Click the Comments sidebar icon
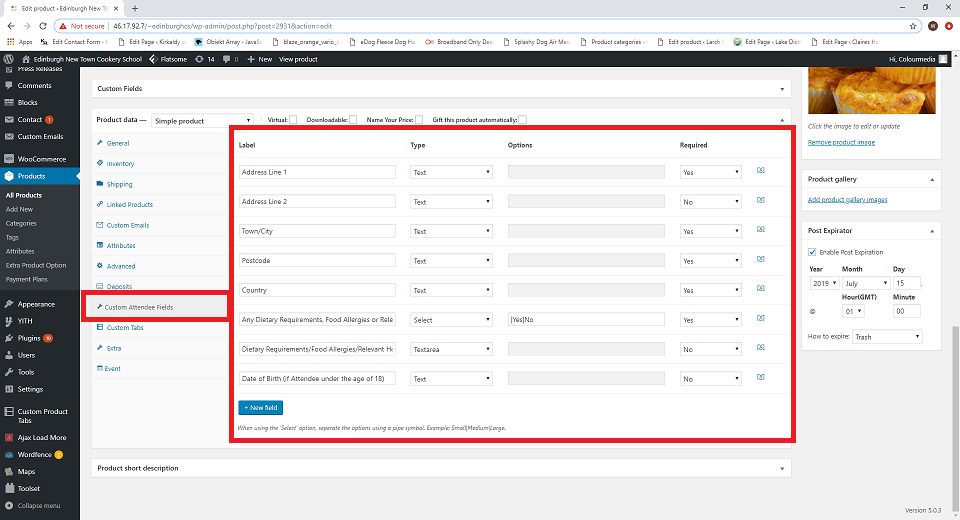Image resolution: width=960 pixels, height=520 pixels. pyautogui.click(x=9, y=85)
